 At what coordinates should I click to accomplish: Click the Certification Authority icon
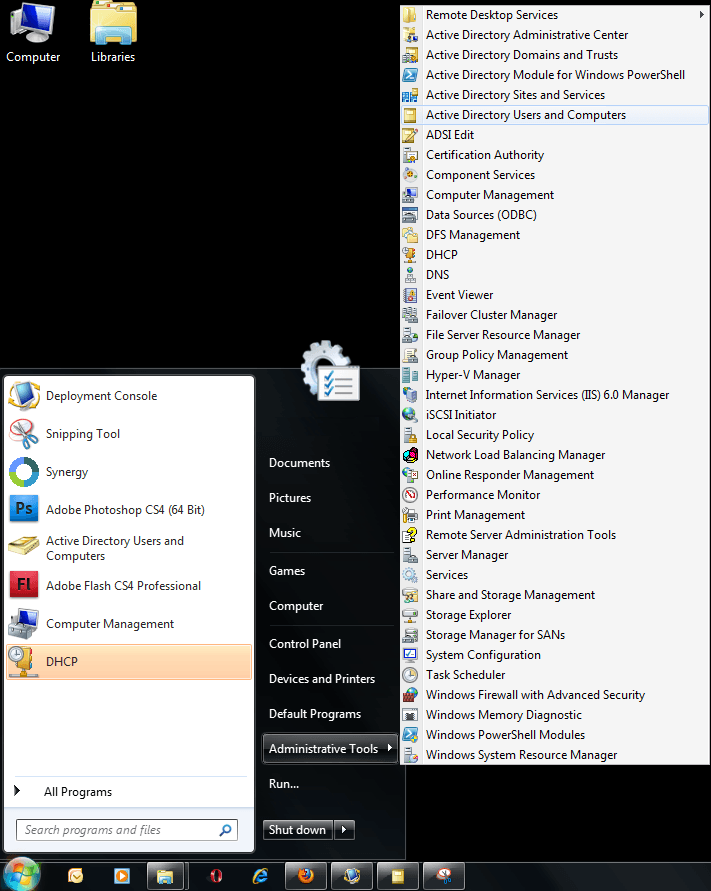[x=410, y=155]
